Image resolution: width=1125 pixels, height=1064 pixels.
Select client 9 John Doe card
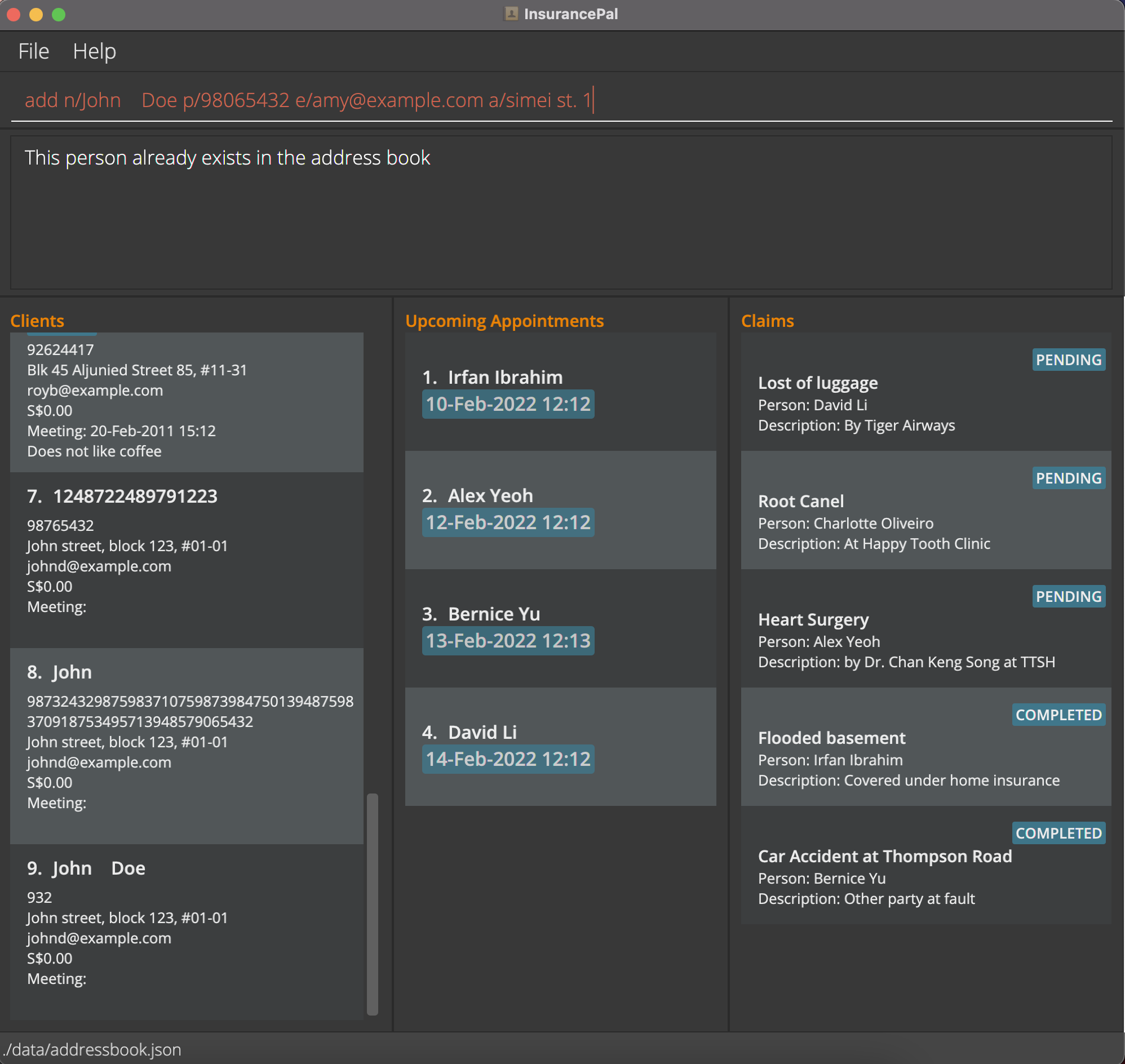186,930
